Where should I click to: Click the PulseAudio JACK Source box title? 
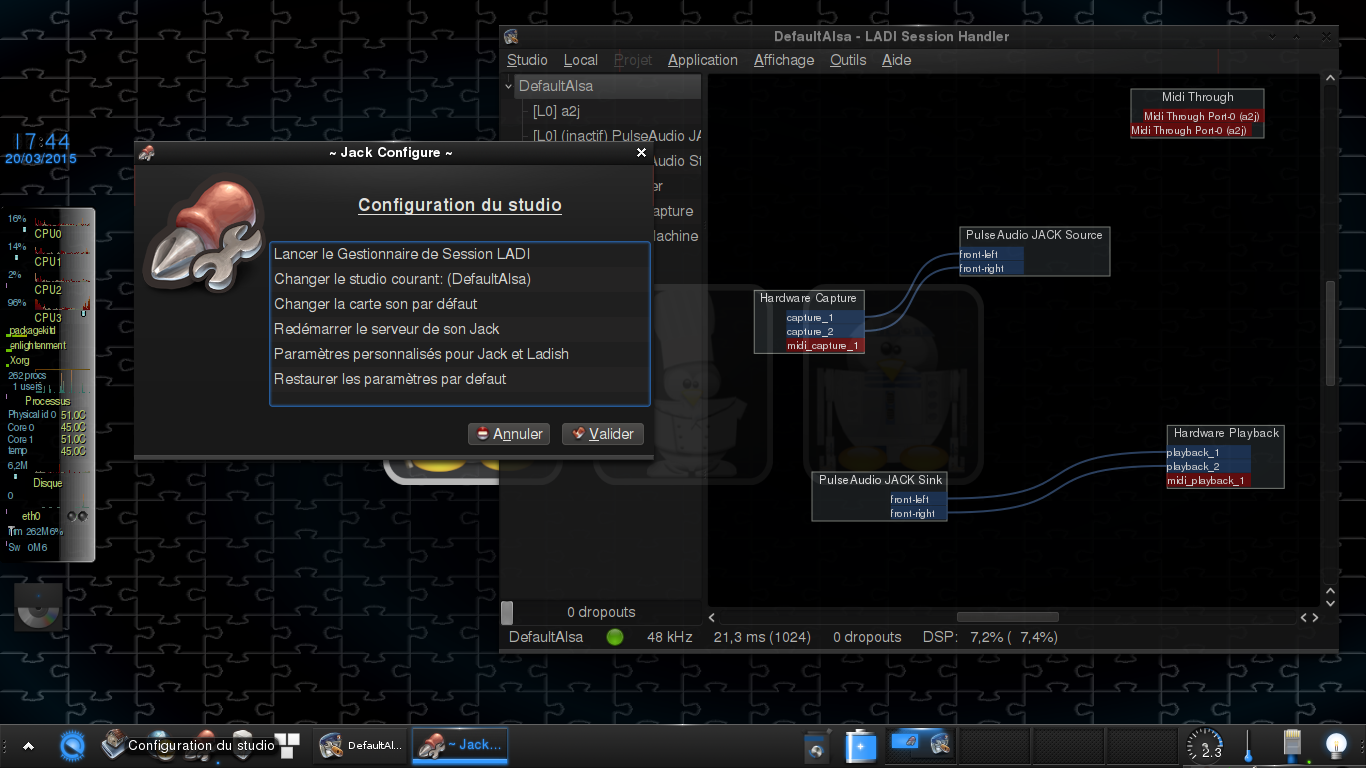(1034, 235)
